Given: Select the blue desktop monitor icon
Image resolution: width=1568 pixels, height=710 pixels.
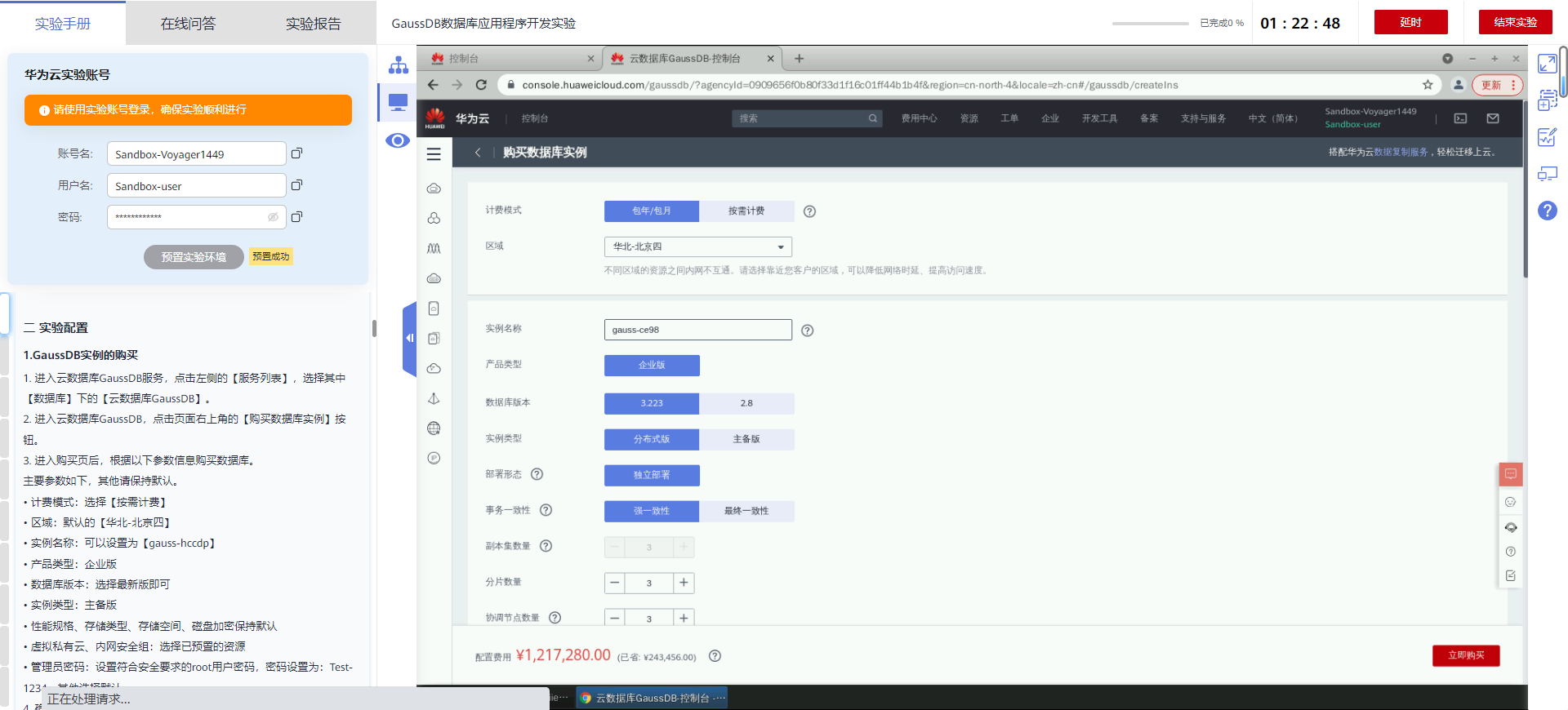Looking at the screenshot, I should [x=398, y=102].
